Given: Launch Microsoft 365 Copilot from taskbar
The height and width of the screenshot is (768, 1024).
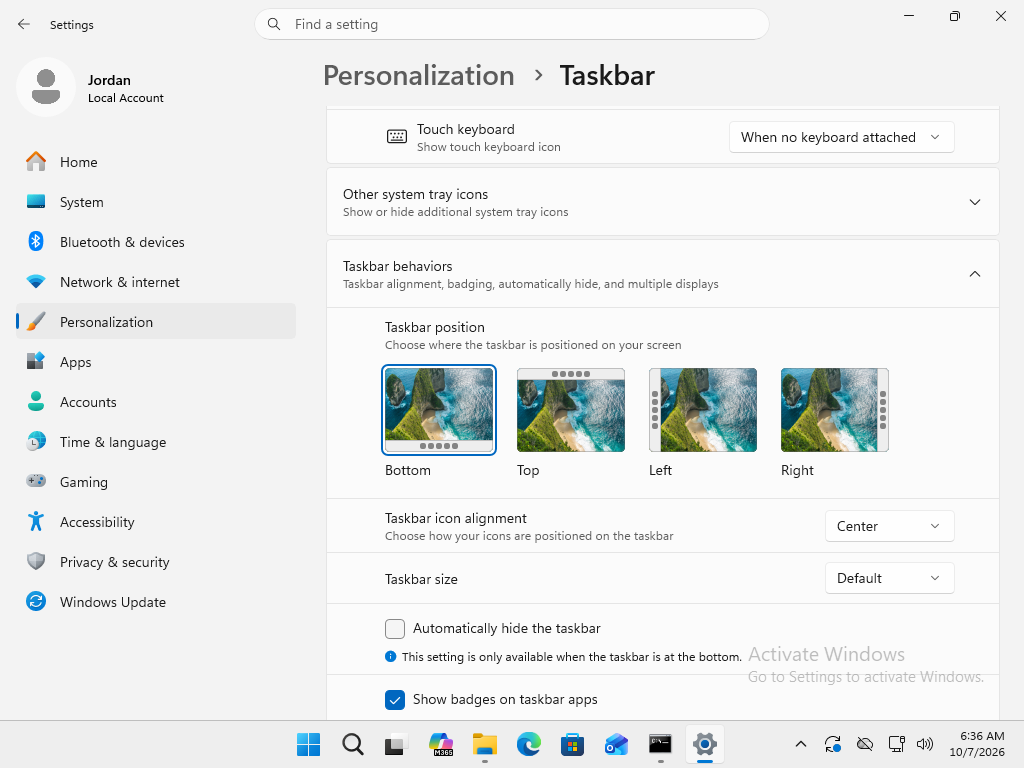Looking at the screenshot, I should click(441, 744).
